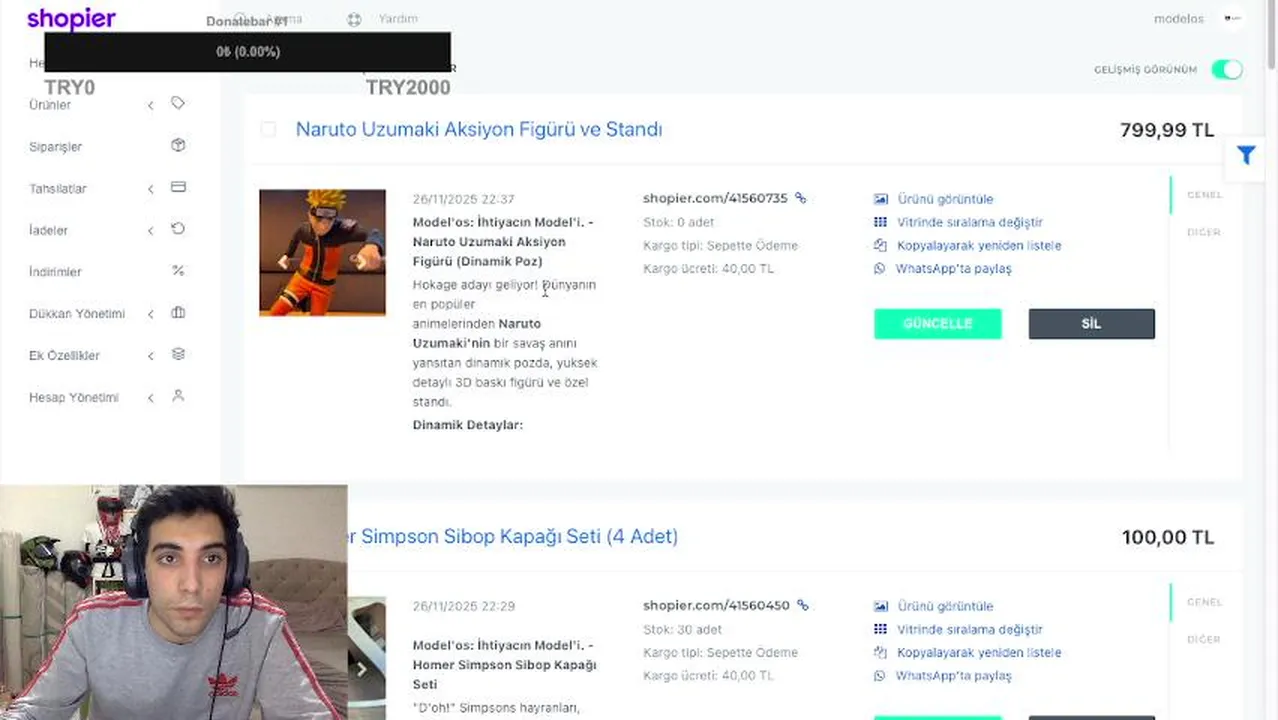Click the 100,00 TL price
Screen dimensions: 1278x720
click(x=1168, y=537)
